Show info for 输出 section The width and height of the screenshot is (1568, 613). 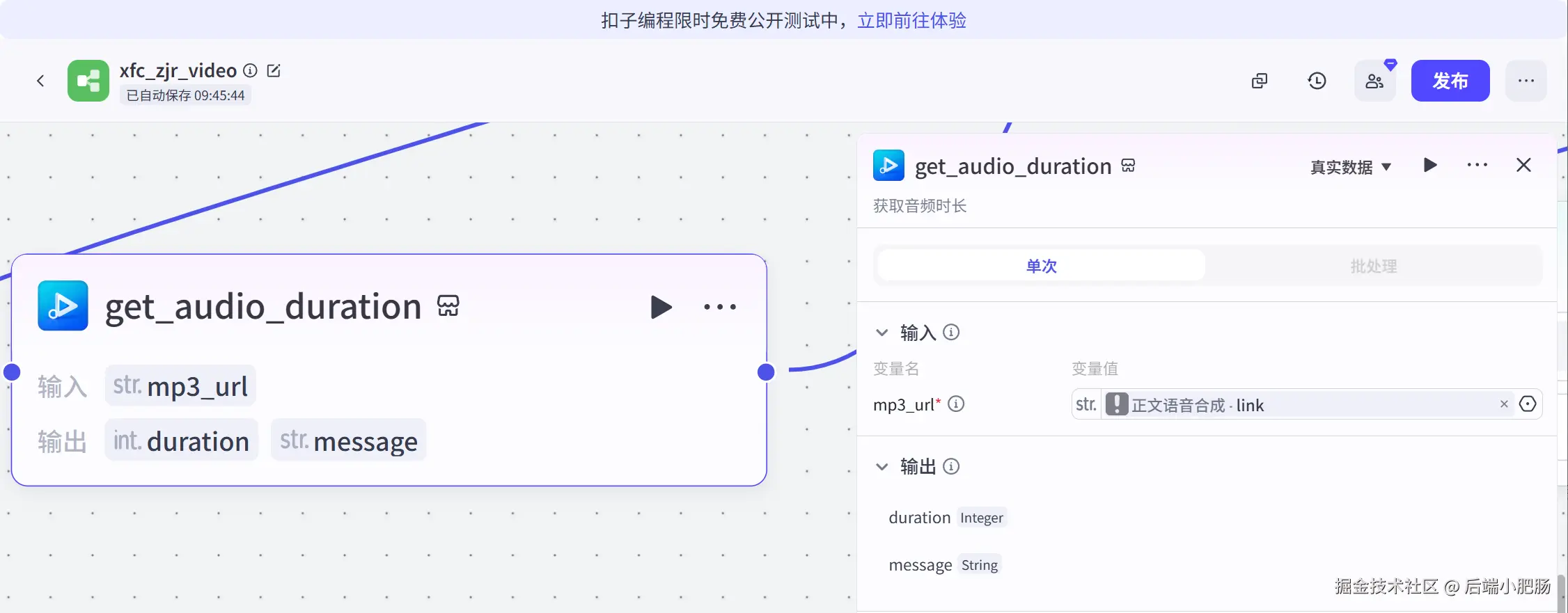point(951,466)
